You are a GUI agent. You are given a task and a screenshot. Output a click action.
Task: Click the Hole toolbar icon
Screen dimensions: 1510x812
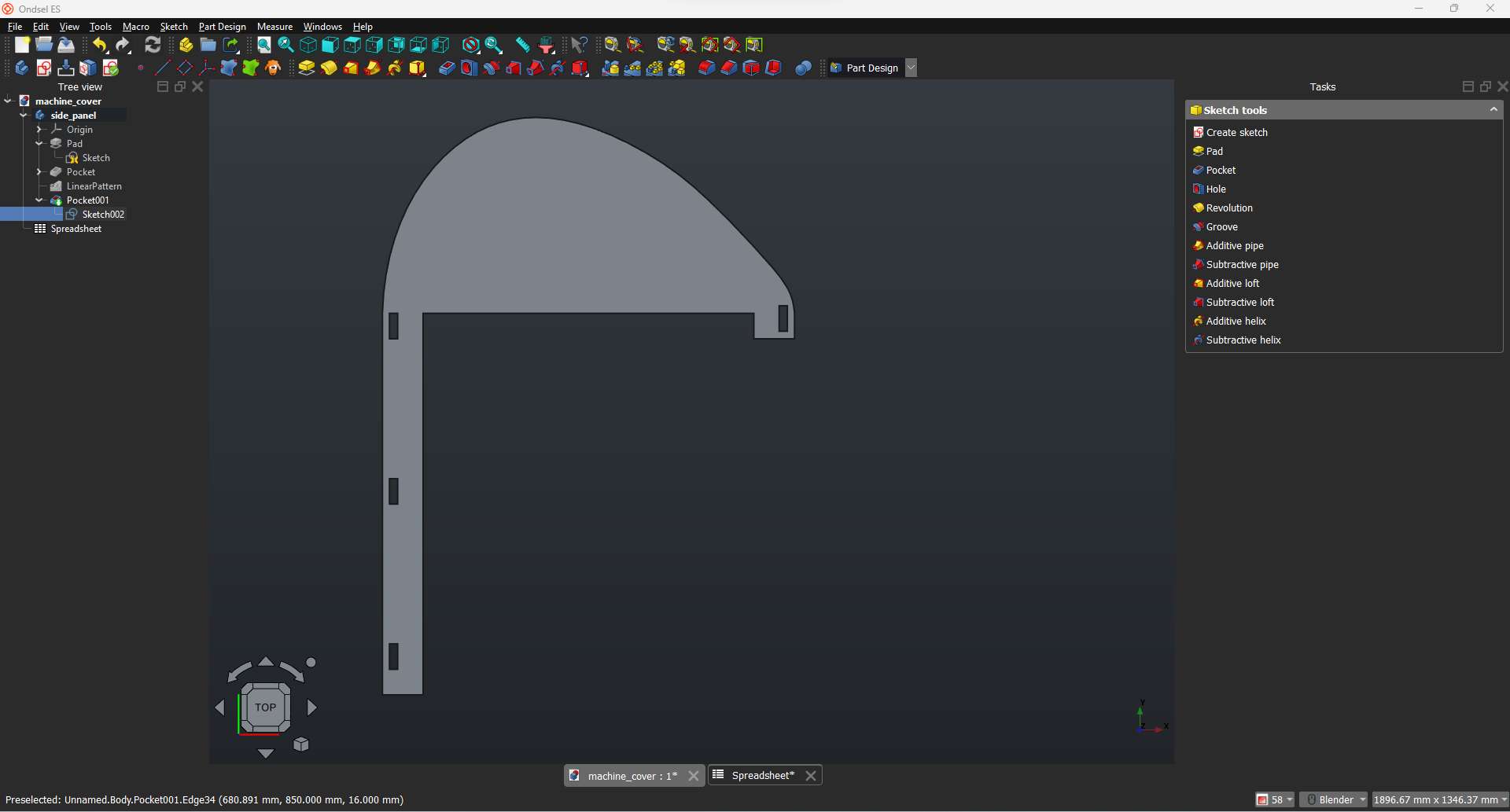[x=469, y=68]
